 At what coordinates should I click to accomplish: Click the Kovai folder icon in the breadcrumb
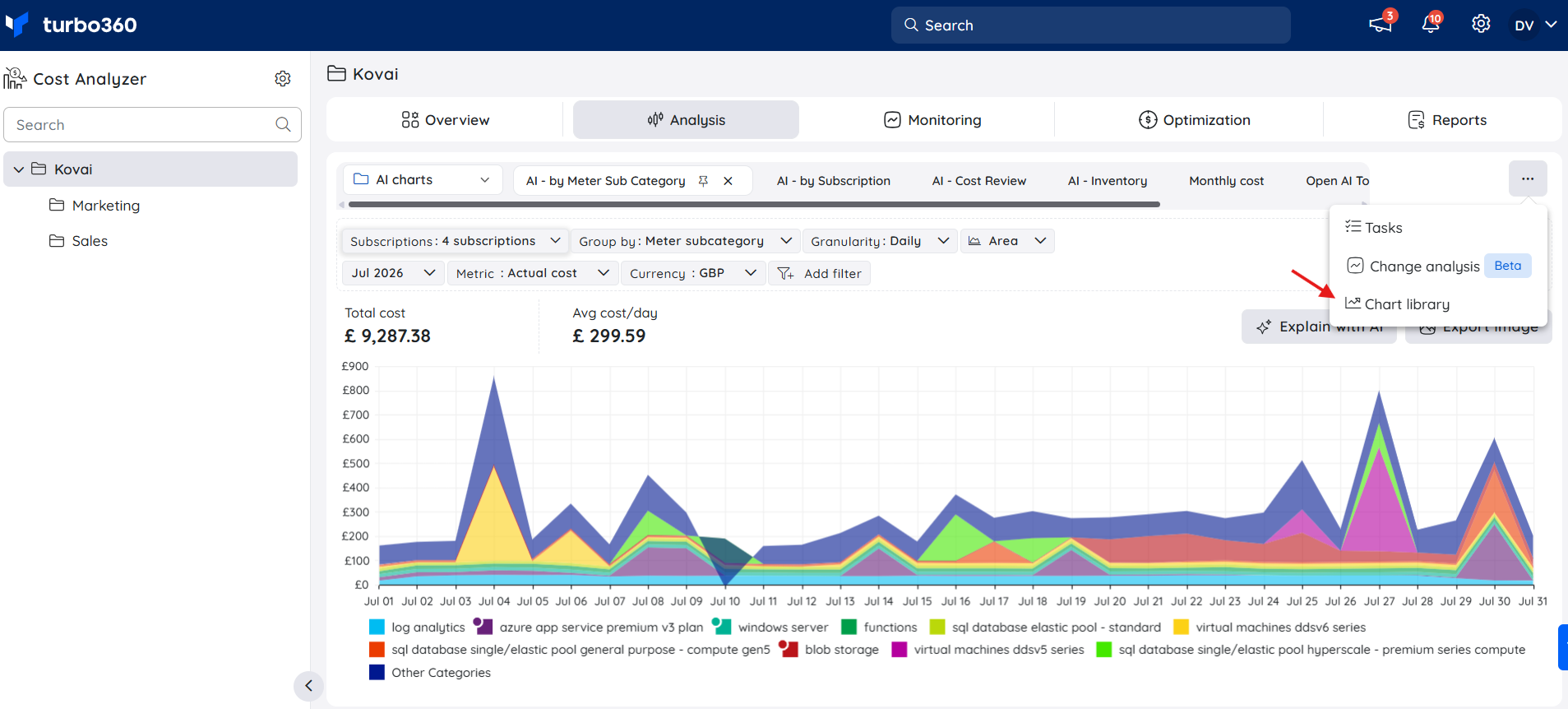(x=336, y=73)
